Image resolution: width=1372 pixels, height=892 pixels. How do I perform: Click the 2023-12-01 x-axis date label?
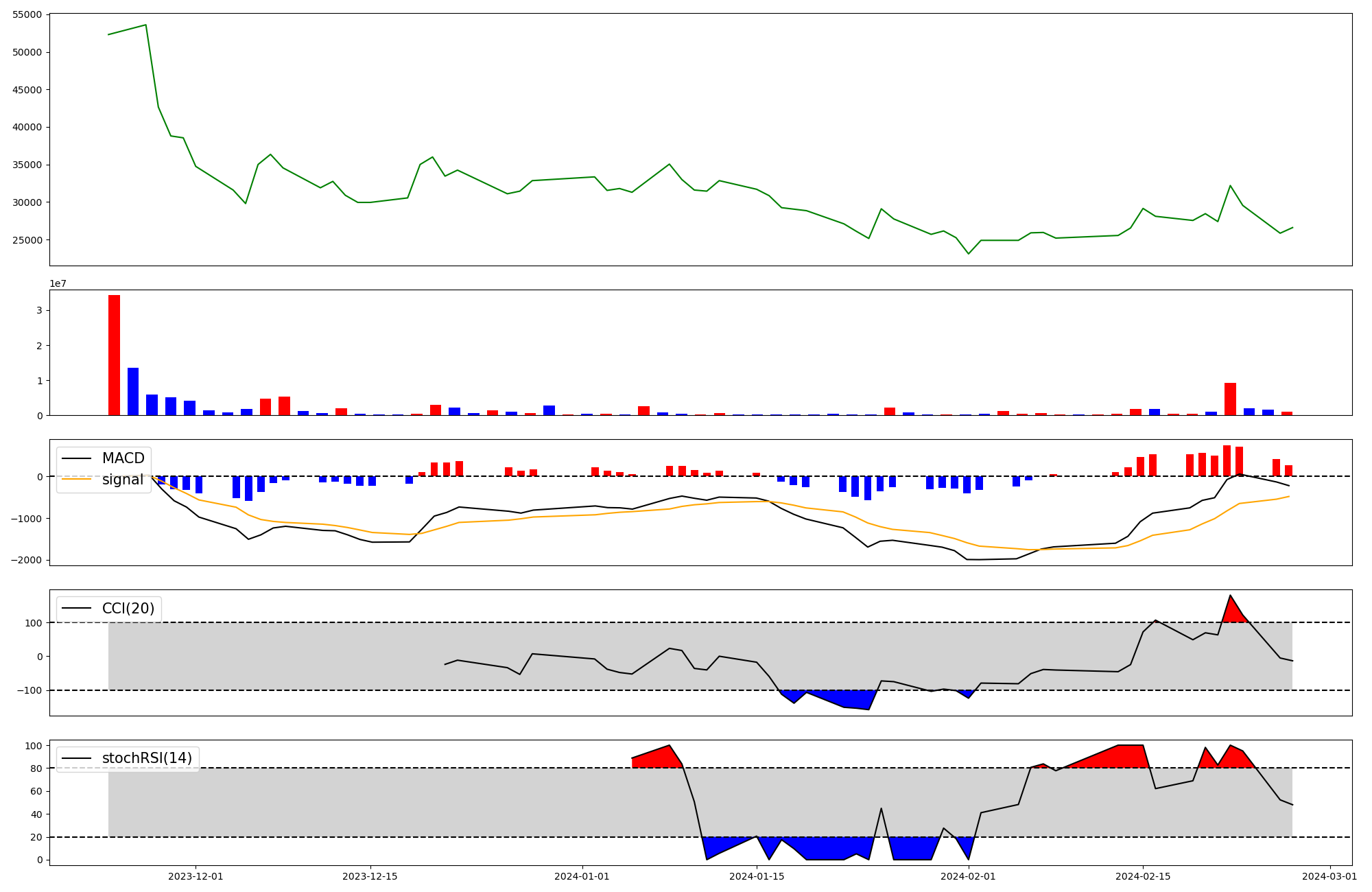[x=196, y=876]
